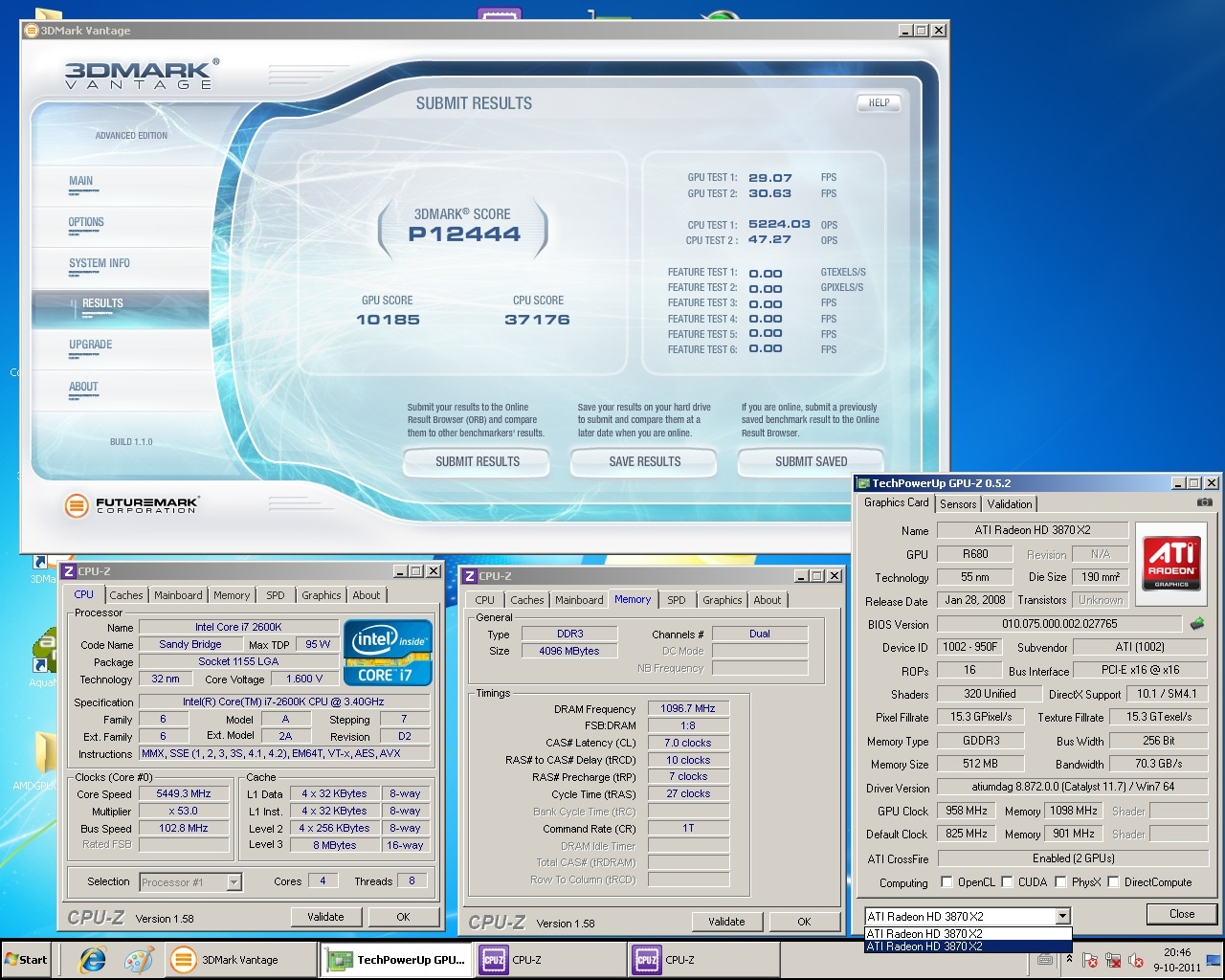Collapse the GPU selection dropdown arrow
This screenshot has height=980, width=1225.
pos(1062,917)
